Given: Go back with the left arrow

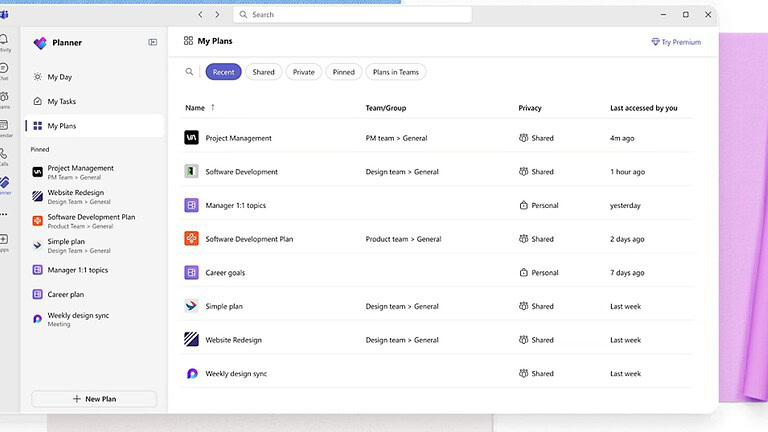Looking at the screenshot, I should tap(200, 15).
